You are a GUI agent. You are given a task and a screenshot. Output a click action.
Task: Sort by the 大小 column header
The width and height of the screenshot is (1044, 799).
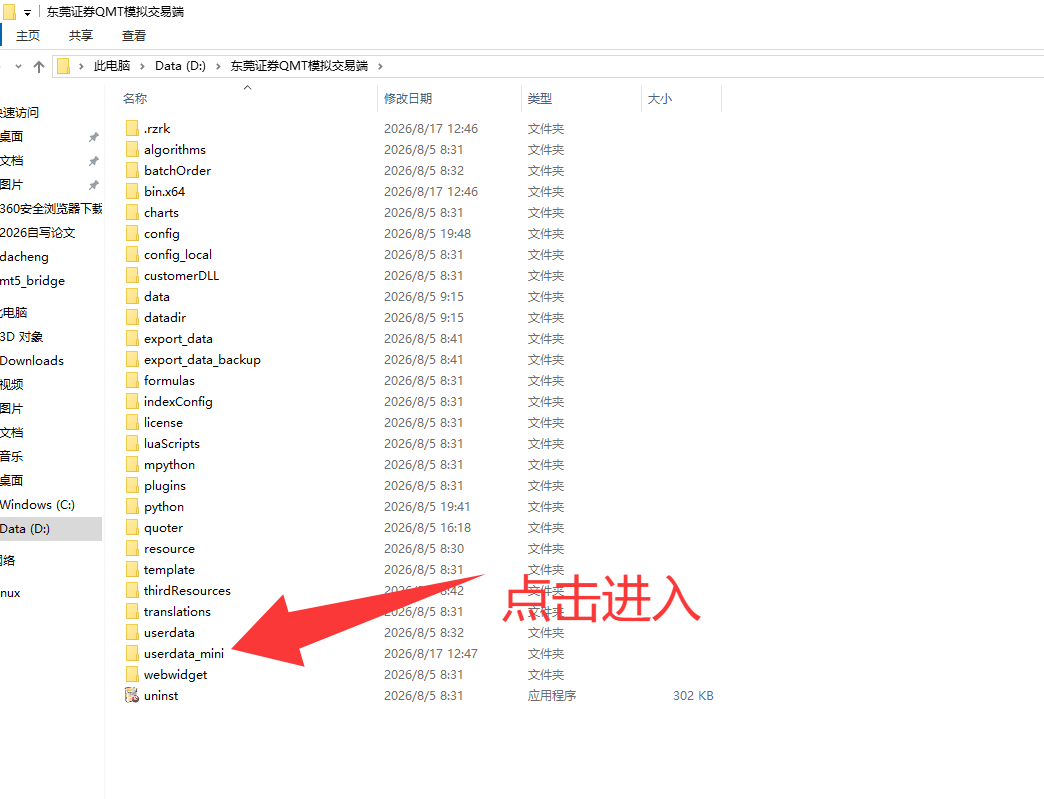[x=660, y=99]
